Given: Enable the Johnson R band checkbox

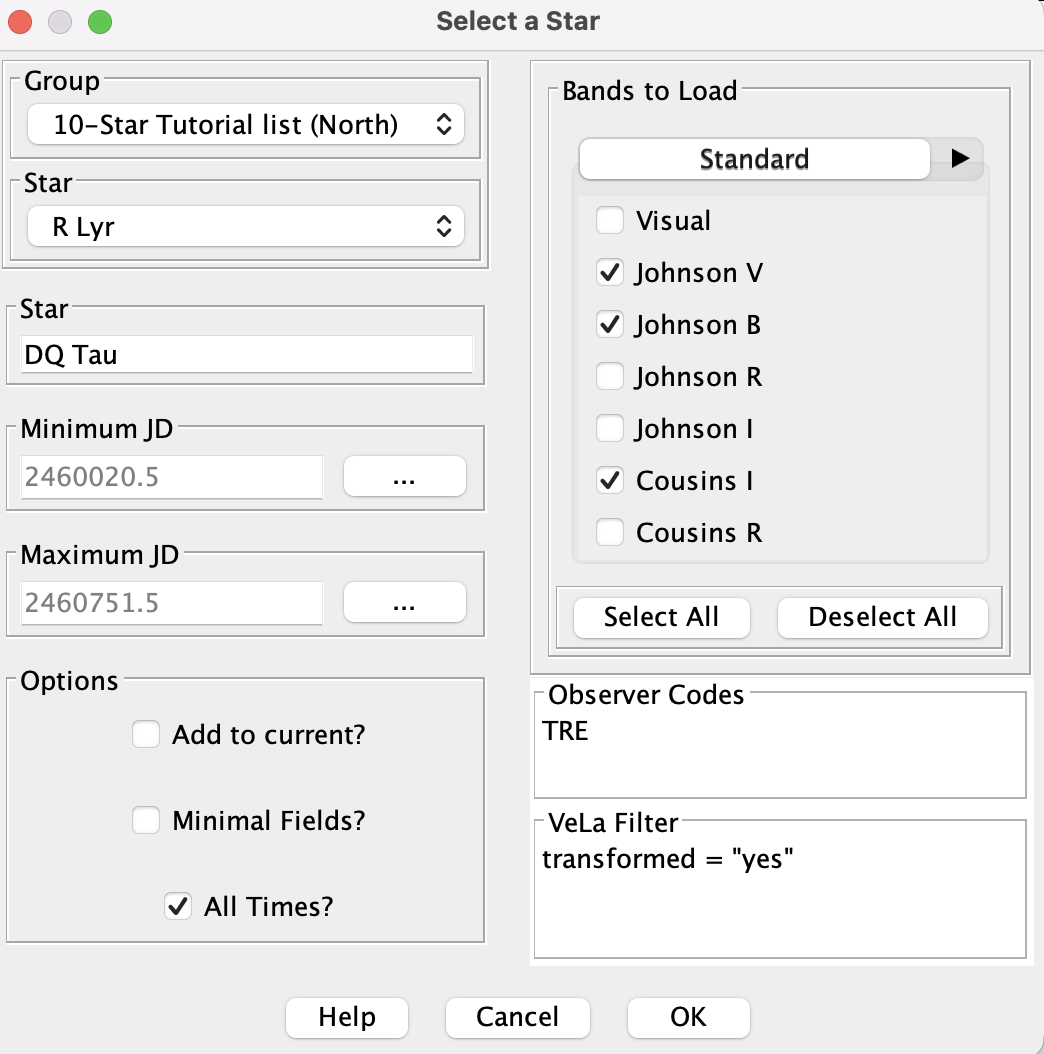Looking at the screenshot, I should tap(610, 376).
